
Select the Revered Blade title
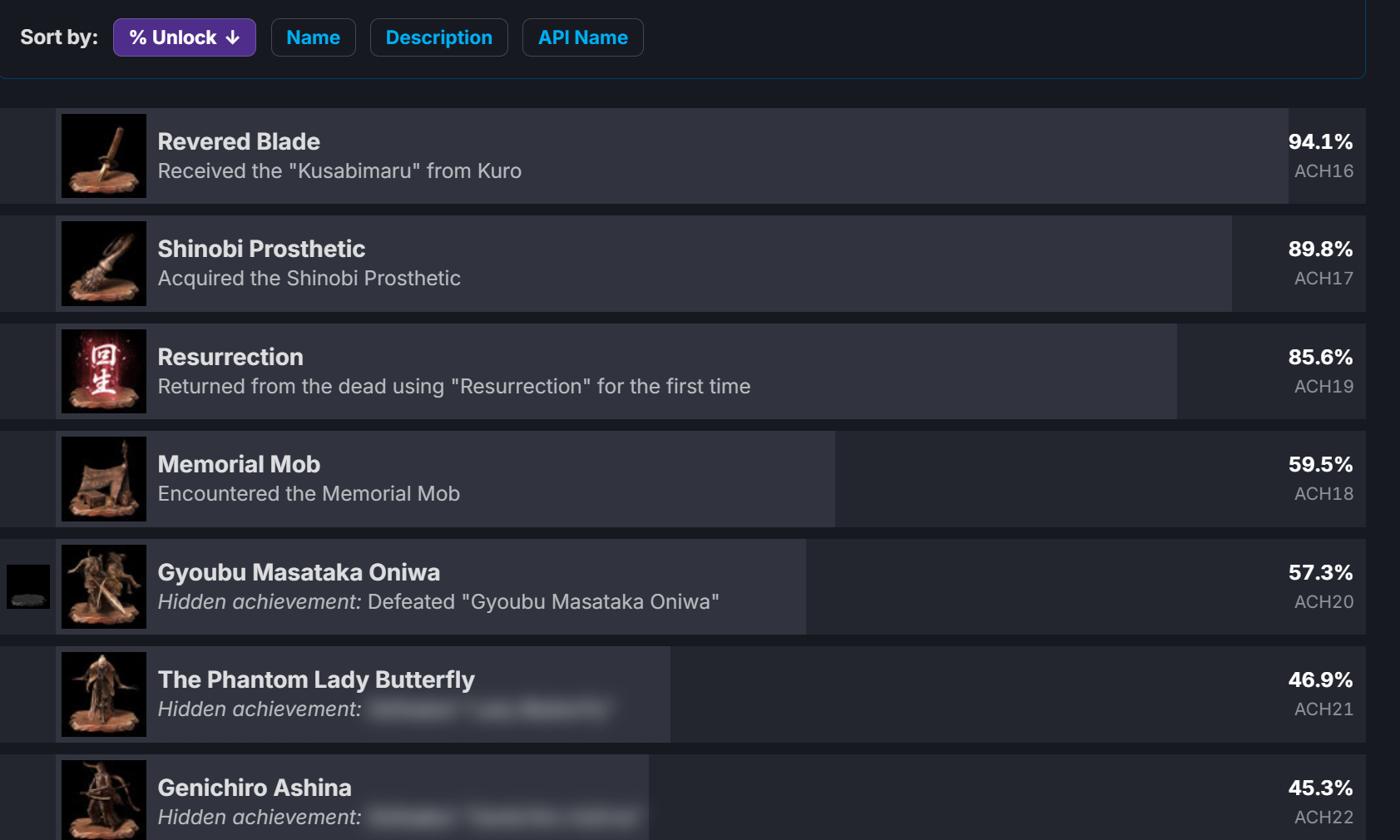point(239,141)
